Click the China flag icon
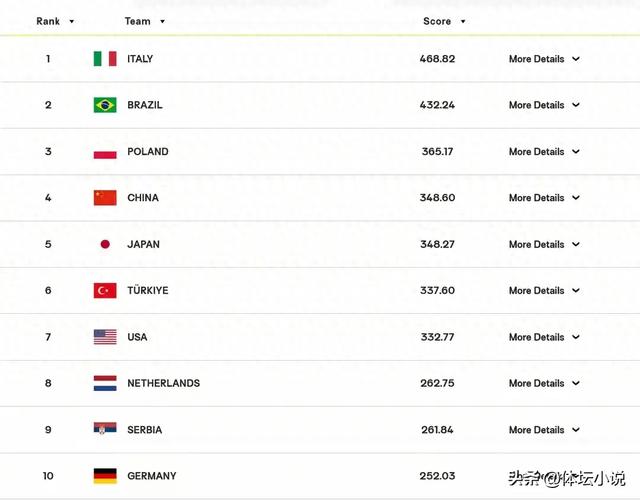The width and height of the screenshot is (640, 501). point(105,198)
